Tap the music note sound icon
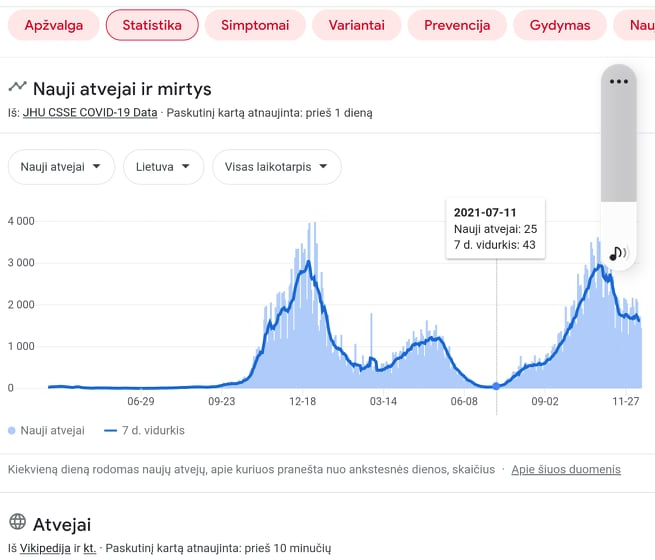655x560 pixels. [x=618, y=253]
